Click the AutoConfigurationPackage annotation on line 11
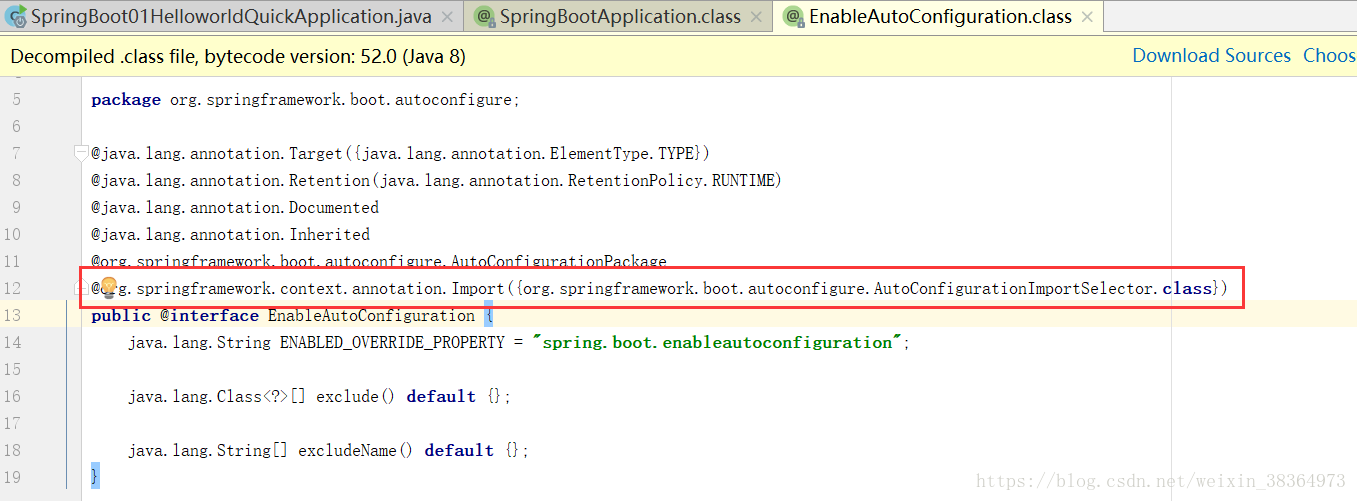The width and height of the screenshot is (1357, 501). 559,262
